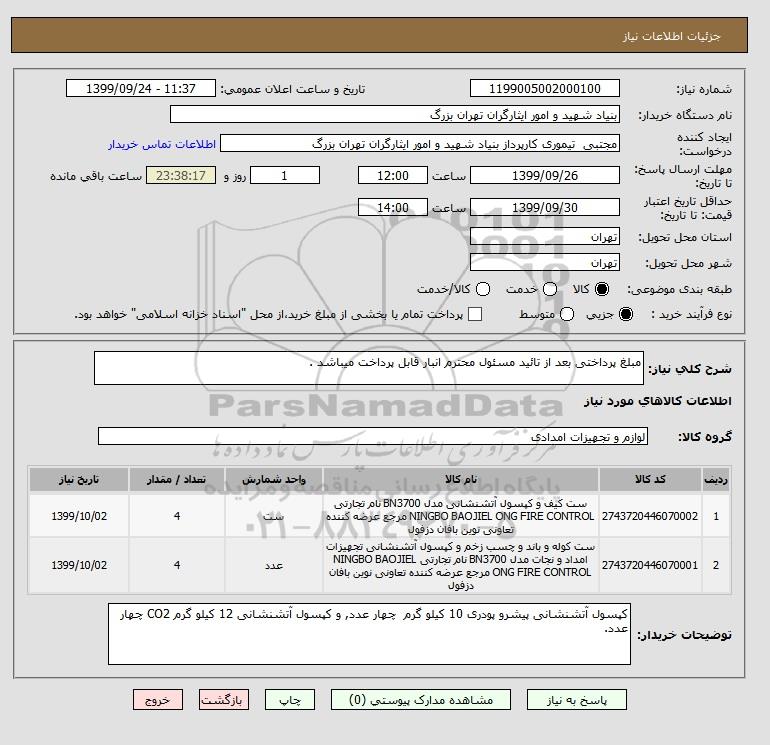Click the ست کیف و کپسول product name cell
The width and height of the screenshot is (770, 745).
tap(461, 516)
